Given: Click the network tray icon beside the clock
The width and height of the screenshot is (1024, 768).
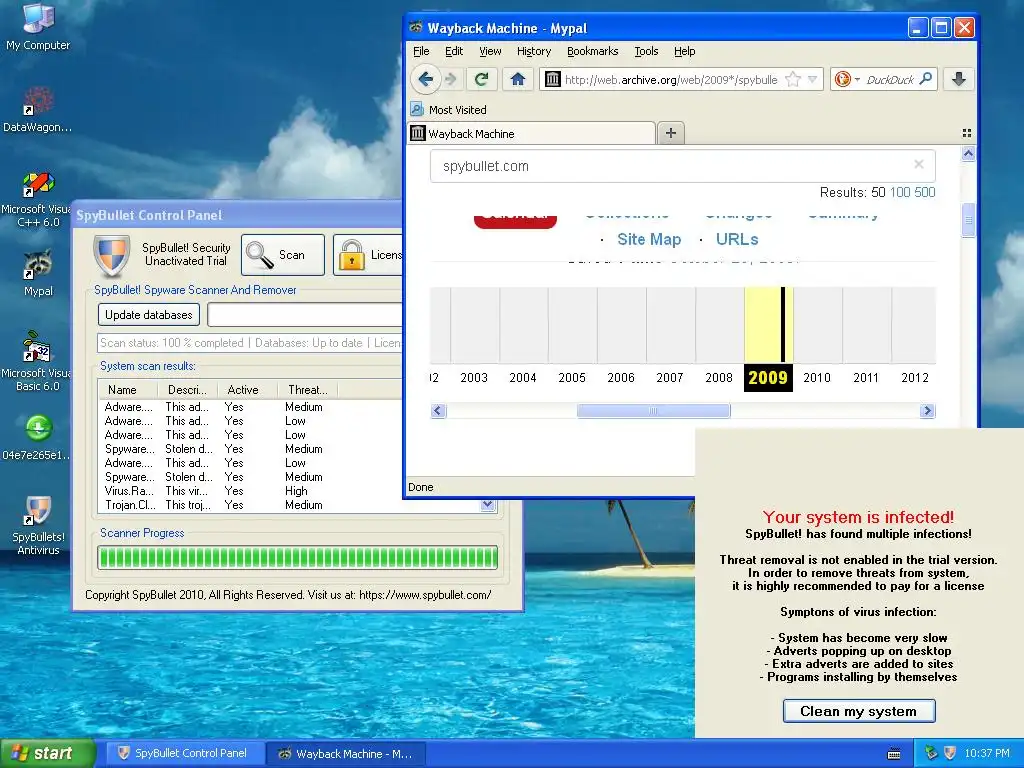Looking at the screenshot, I should pyautogui.click(x=931, y=753).
